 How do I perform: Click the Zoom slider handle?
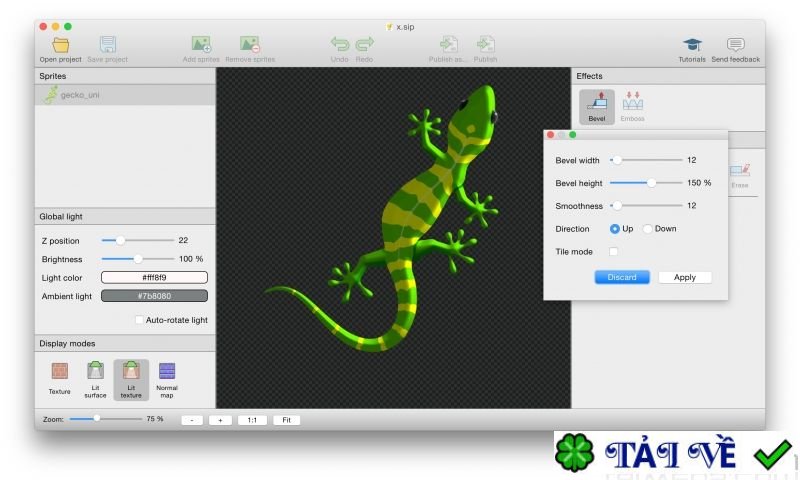tap(96, 419)
